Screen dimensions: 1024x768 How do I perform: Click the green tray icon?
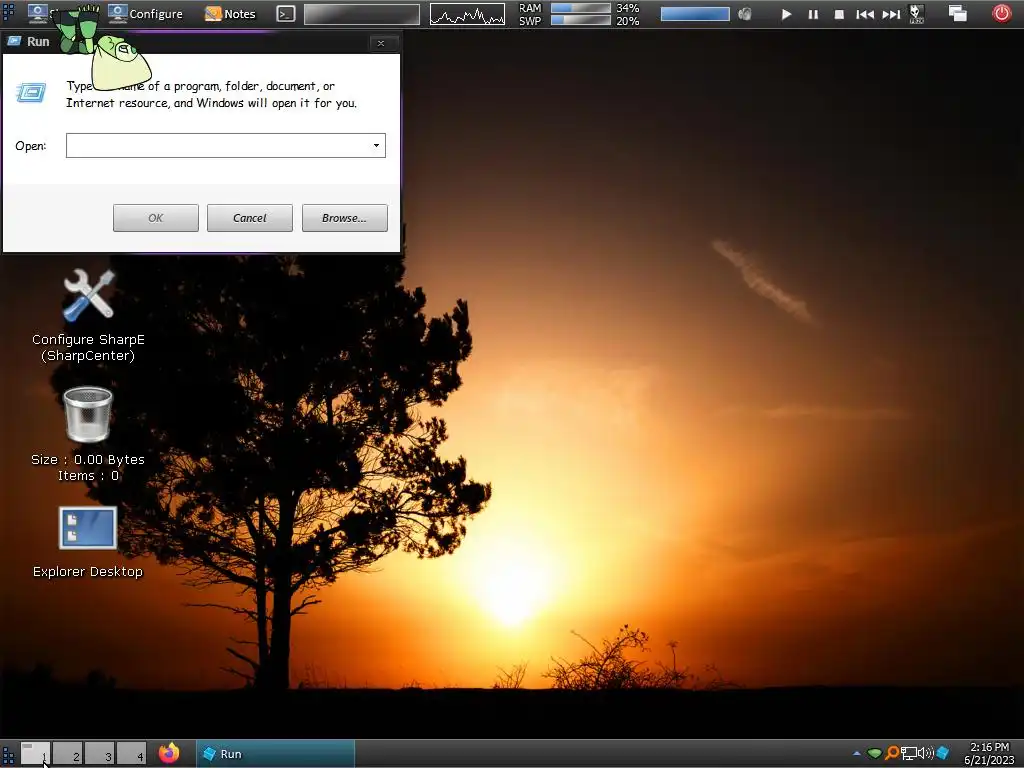pos(874,754)
